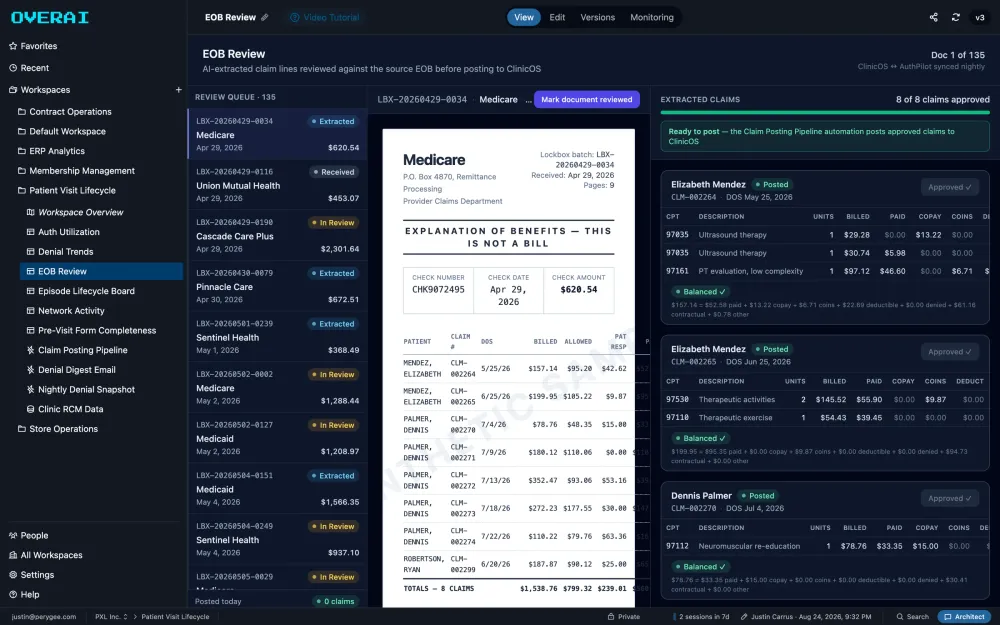1000x625 pixels.
Task: Switch to the Versions tab
Action: click(x=598, y=17)
